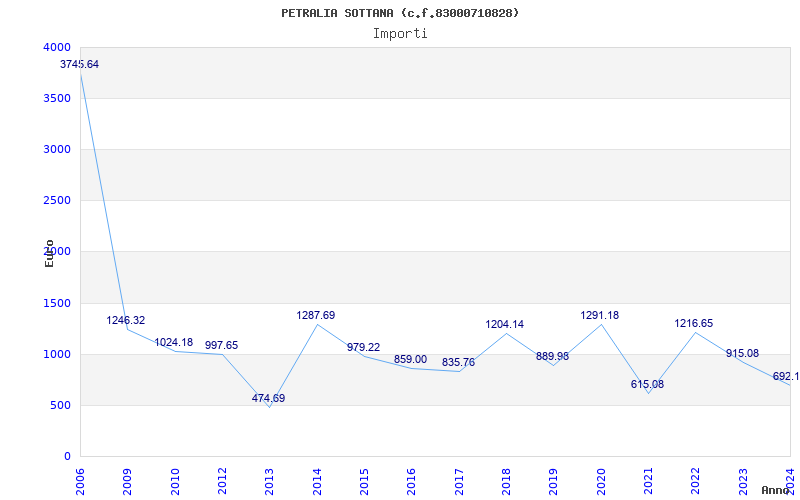
Task: Click the 2022 x-axis year label
Action: coord(696,482)
